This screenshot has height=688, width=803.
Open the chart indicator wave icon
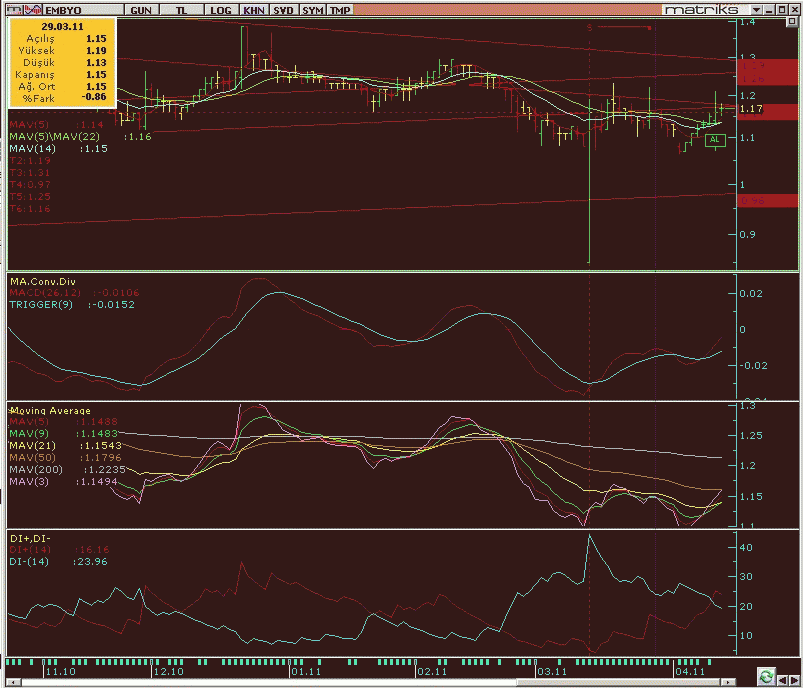[x=33, y=9]
